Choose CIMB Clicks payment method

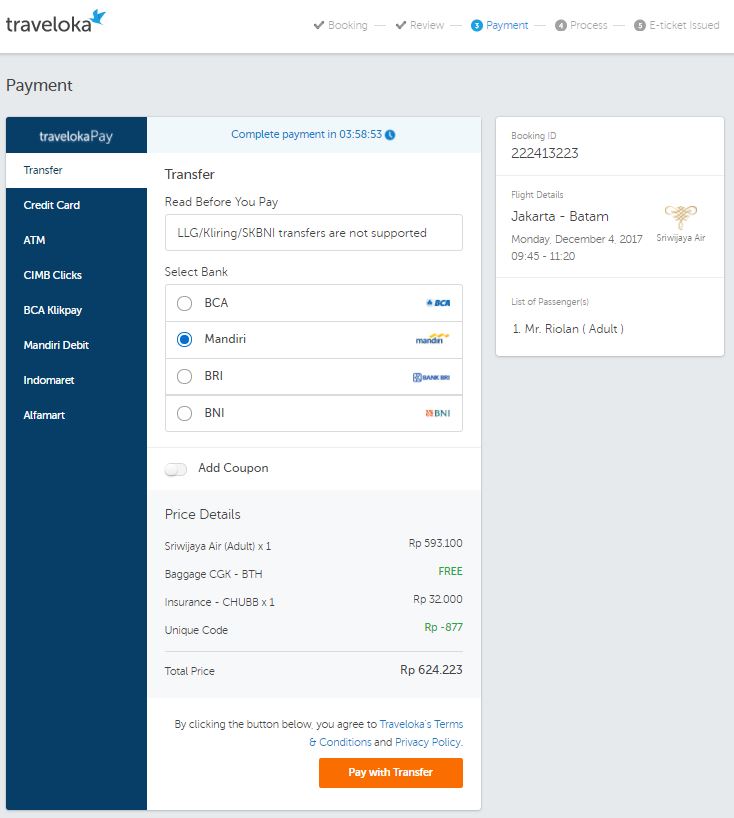(x=76, y=275)
